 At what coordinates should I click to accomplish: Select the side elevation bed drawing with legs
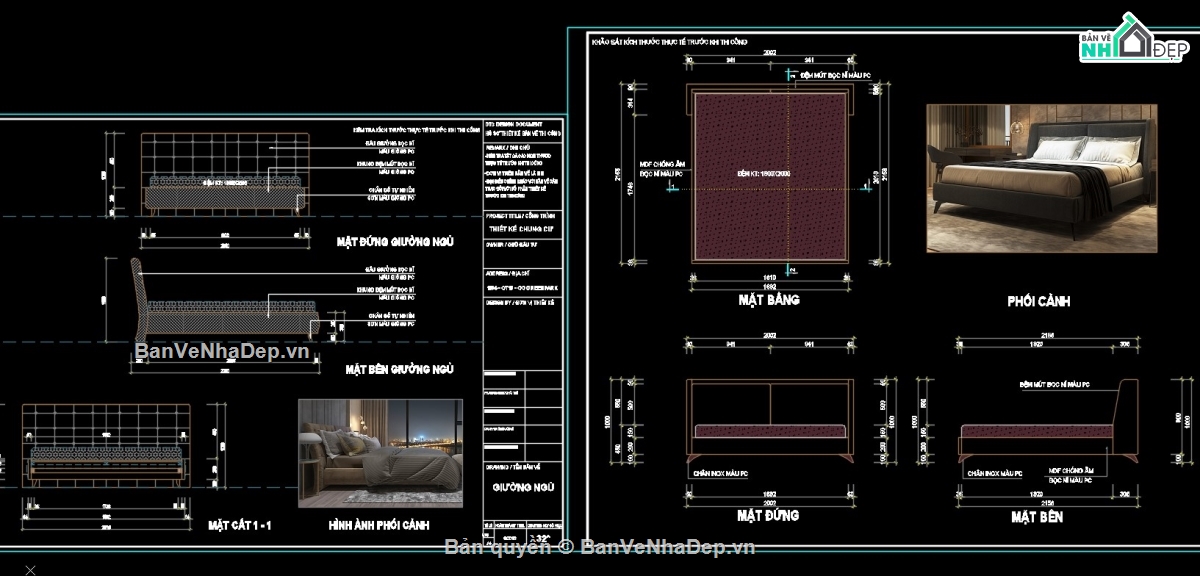(x=1046, y=422)
